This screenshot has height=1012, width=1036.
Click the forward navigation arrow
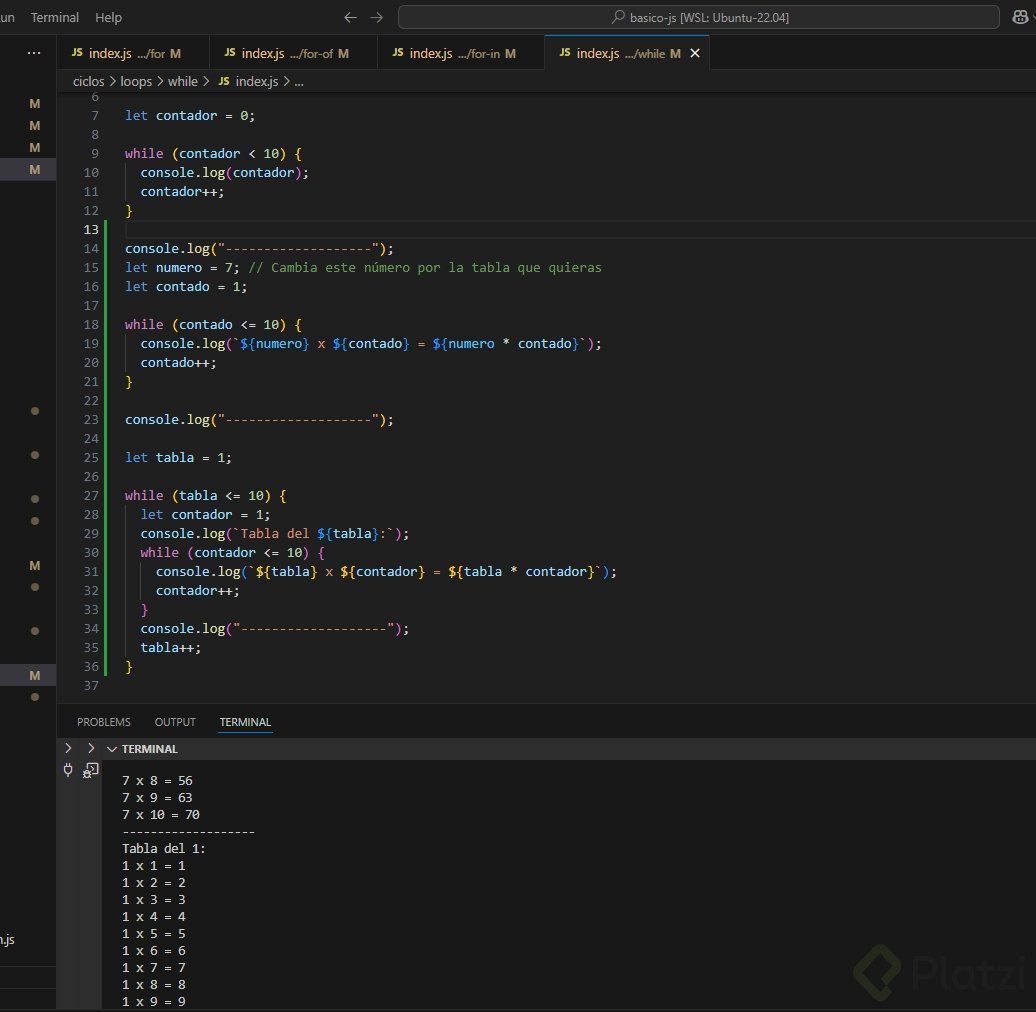point(377,17)
